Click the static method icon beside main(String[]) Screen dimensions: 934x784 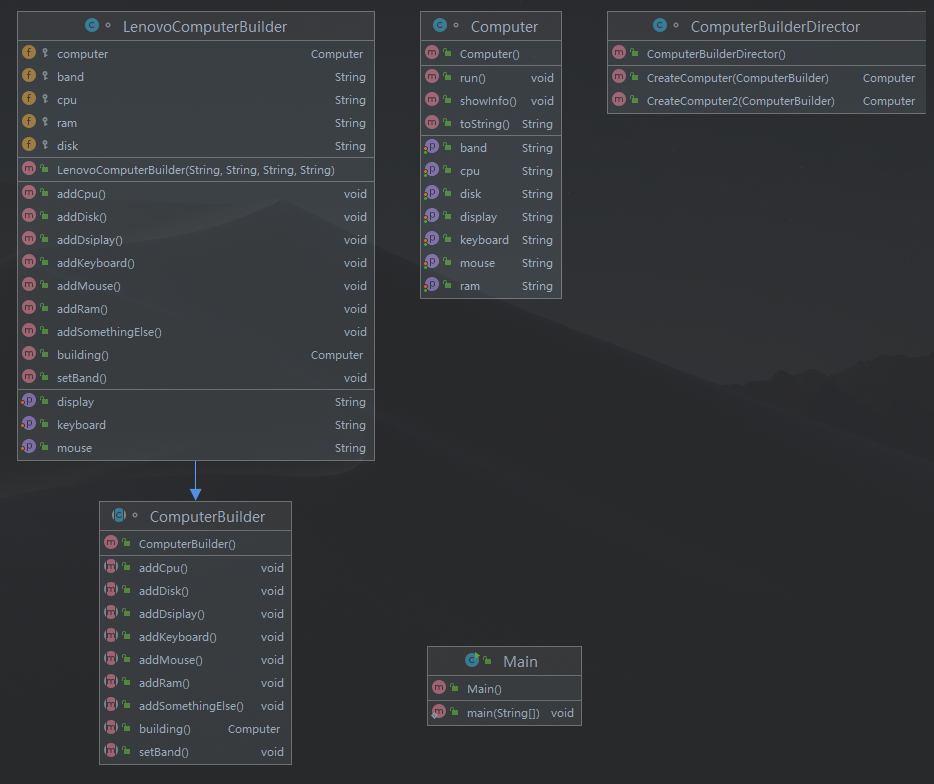[x=439, y=711]
